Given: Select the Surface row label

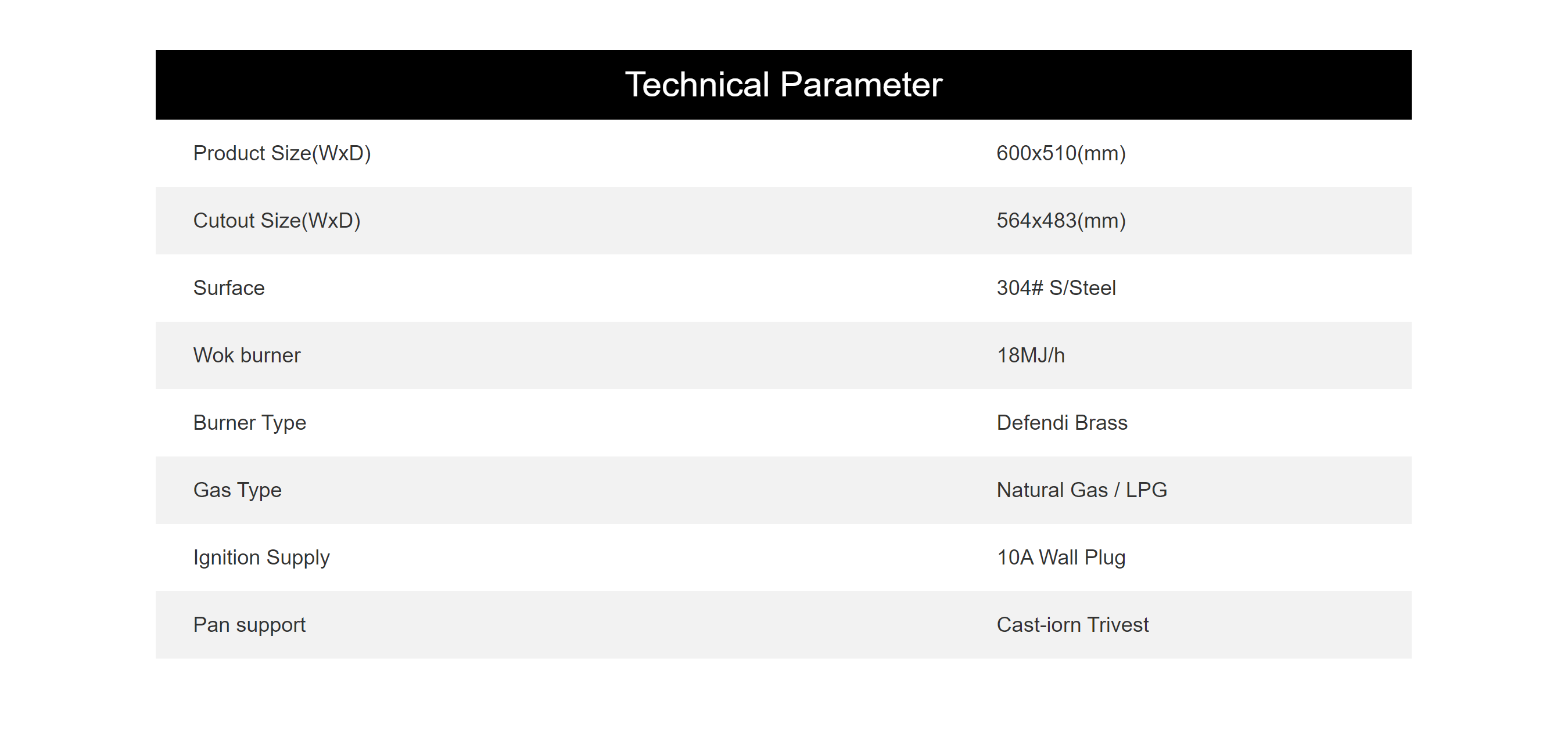Looking at the screenshot, I should 229,288.
